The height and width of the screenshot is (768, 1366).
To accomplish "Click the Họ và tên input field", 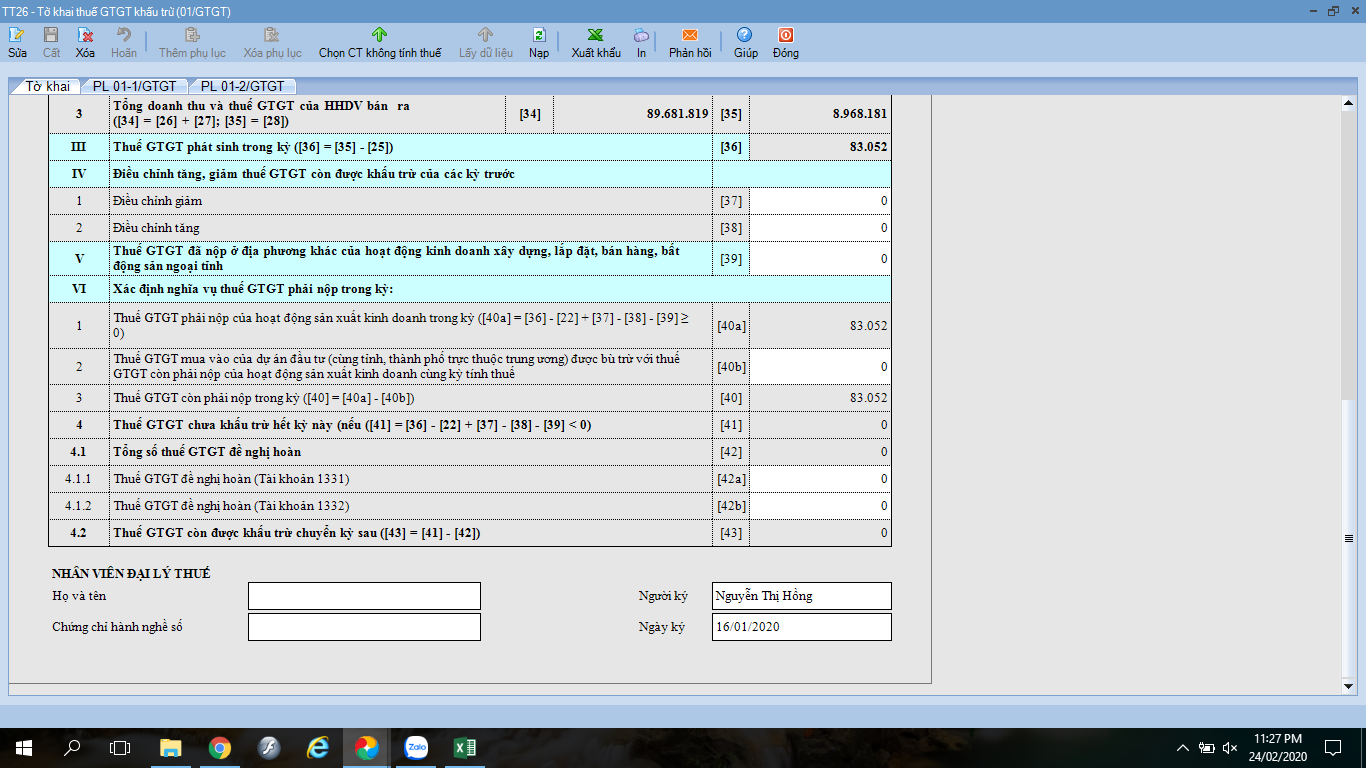I will point(364,596).
